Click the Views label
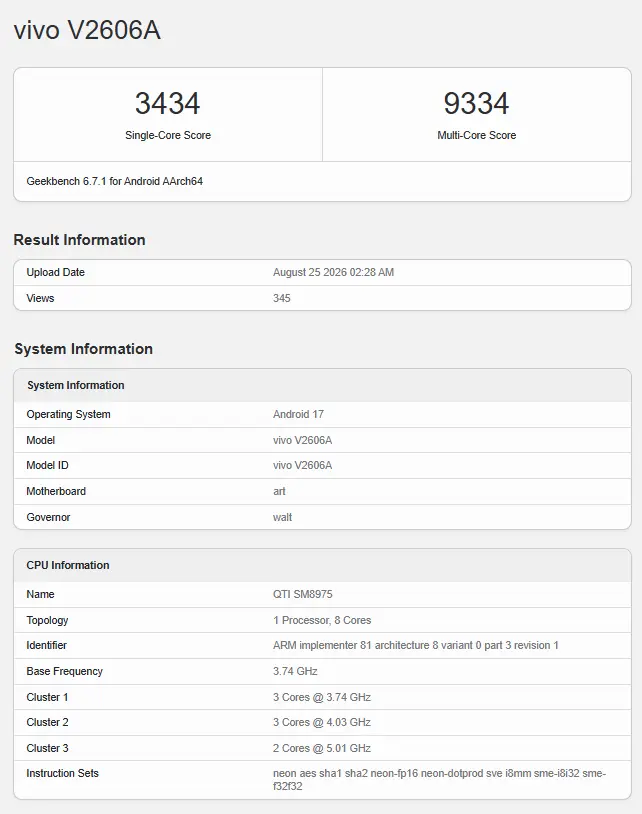This screenshot has height=814, width=642. (x=40, y=298)
